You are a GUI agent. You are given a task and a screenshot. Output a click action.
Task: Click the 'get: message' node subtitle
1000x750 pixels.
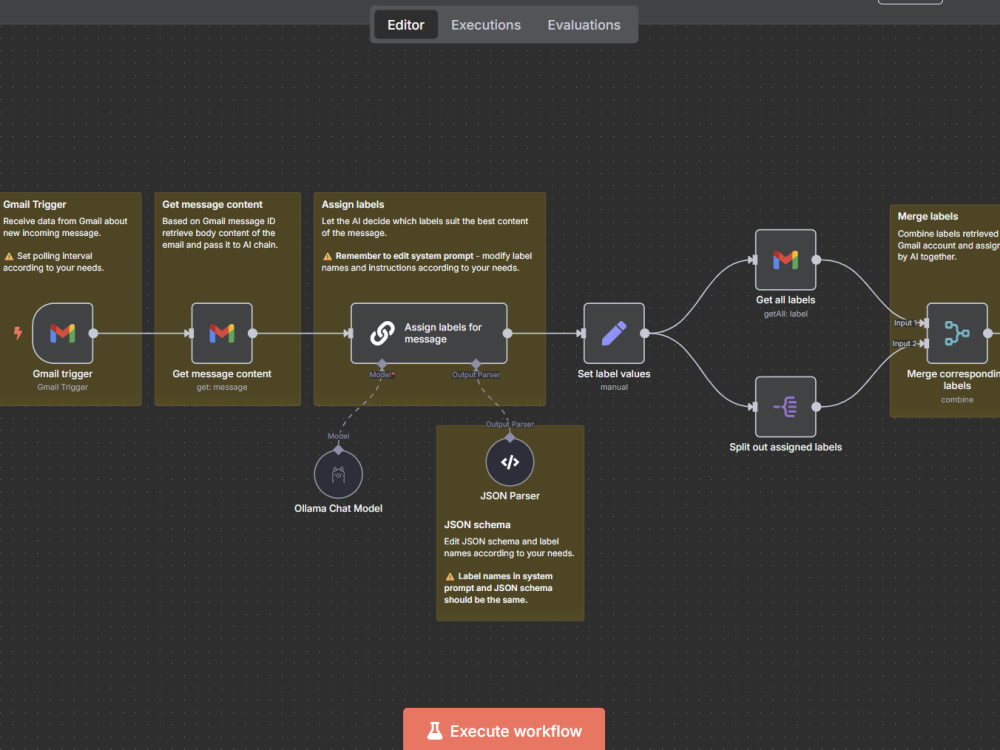coord(222,387)
